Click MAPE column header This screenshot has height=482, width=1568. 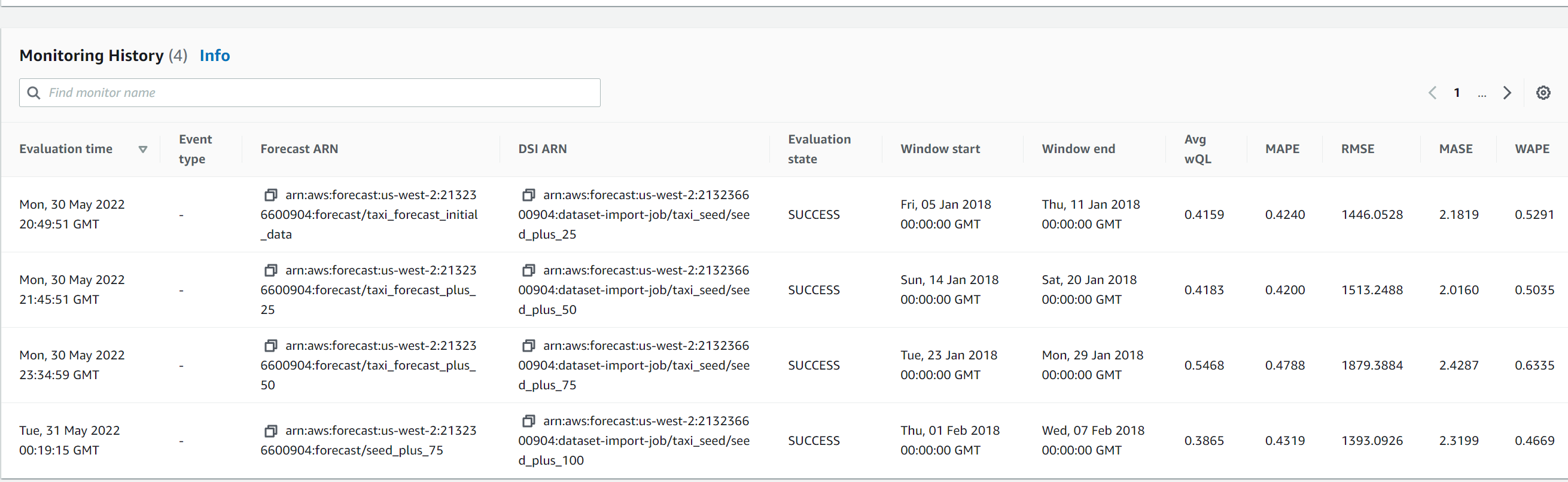[1282, 149]
